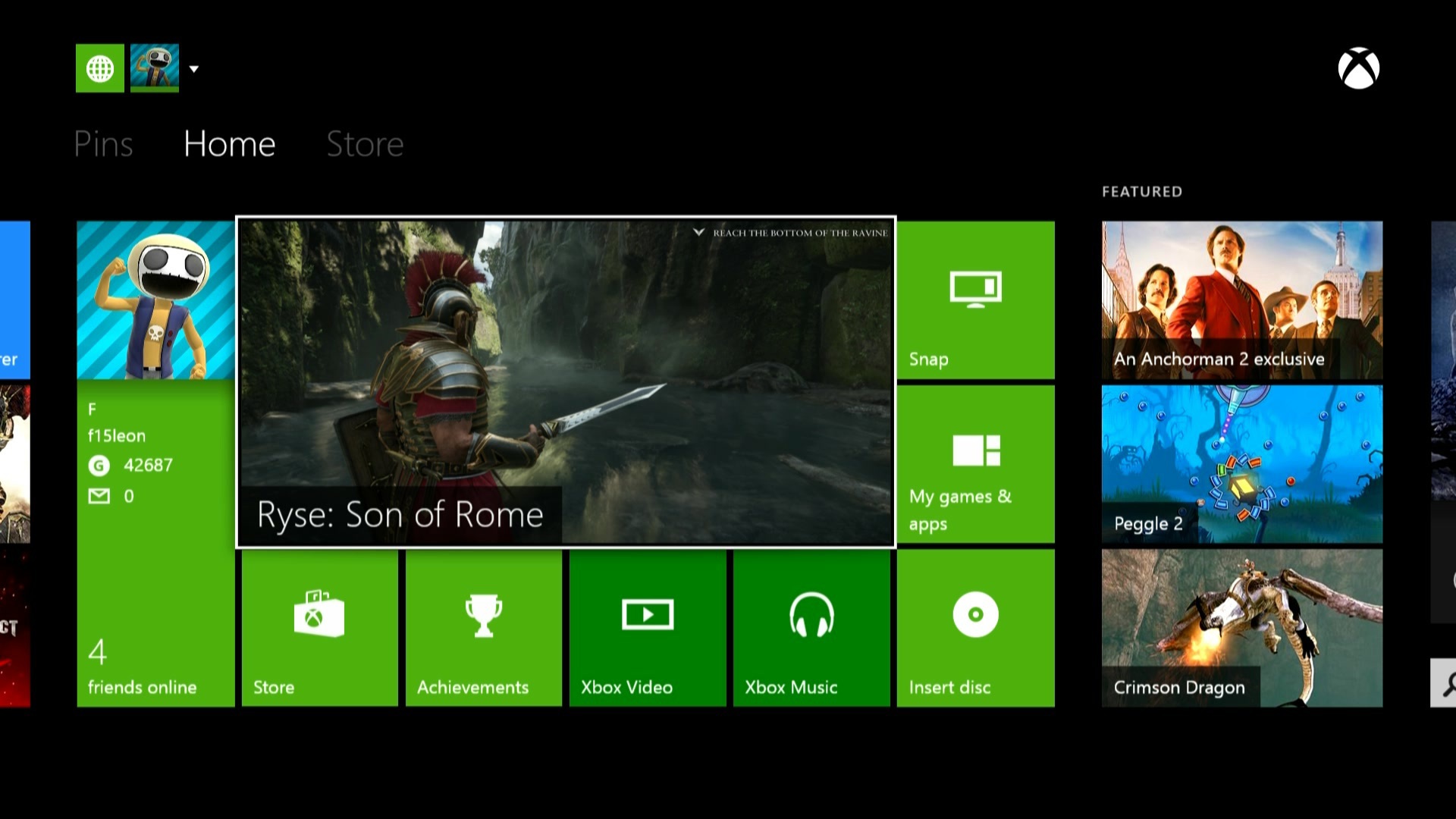Click the Gamerscore G icon
Viewport: 1456px width, 819px height.
(x=99, y=466)
